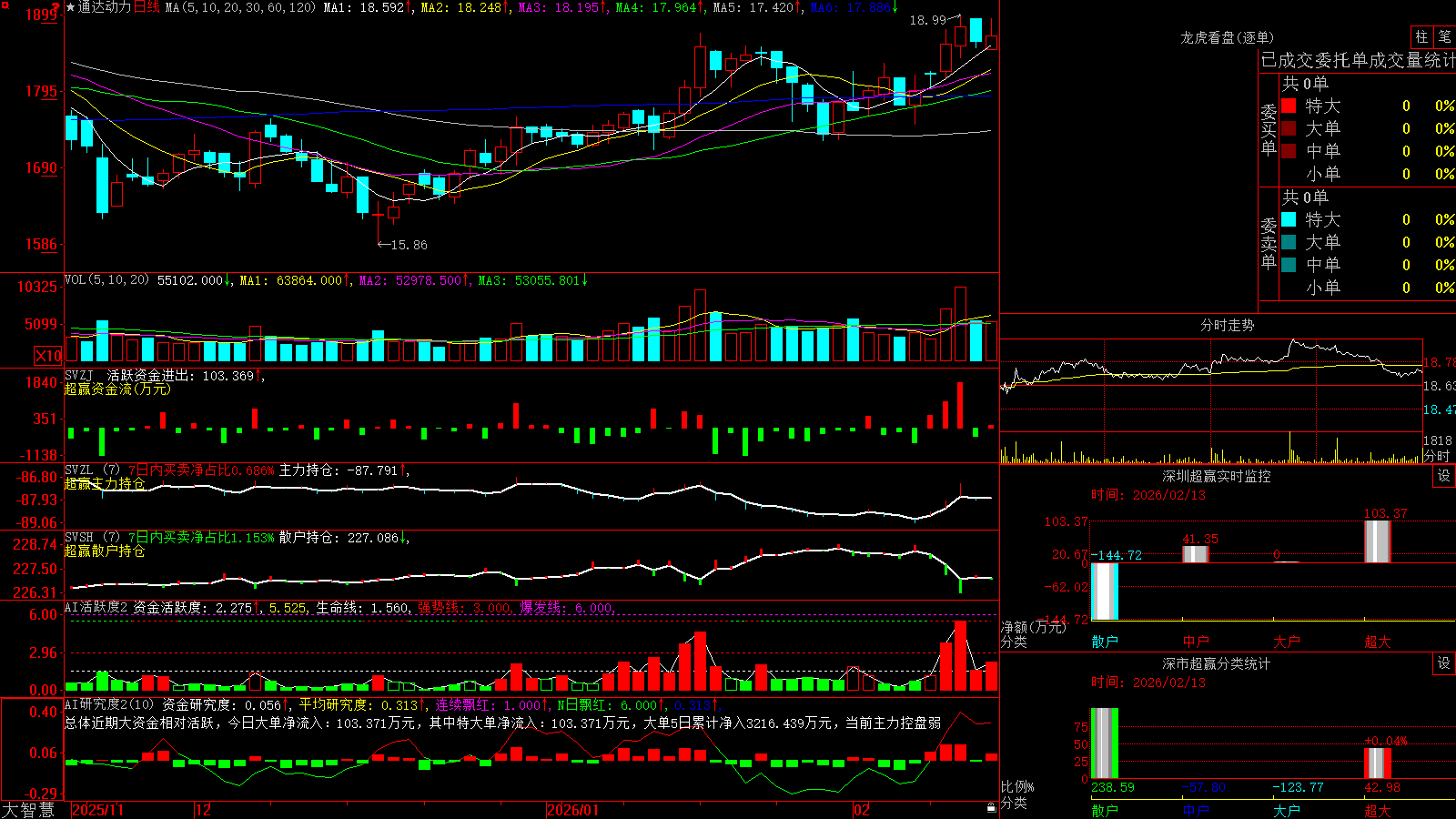Viewport: 1456px width, 819px height.
Task: Toggle the 柱 bar display mode
Action: click(x=1421, y=37)
